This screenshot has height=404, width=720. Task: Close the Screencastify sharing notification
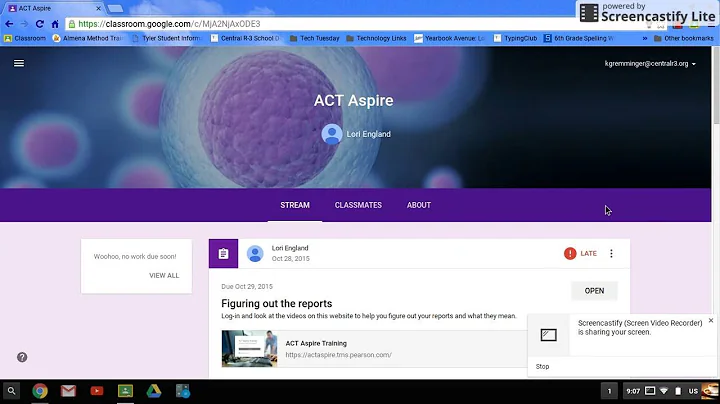711,320
